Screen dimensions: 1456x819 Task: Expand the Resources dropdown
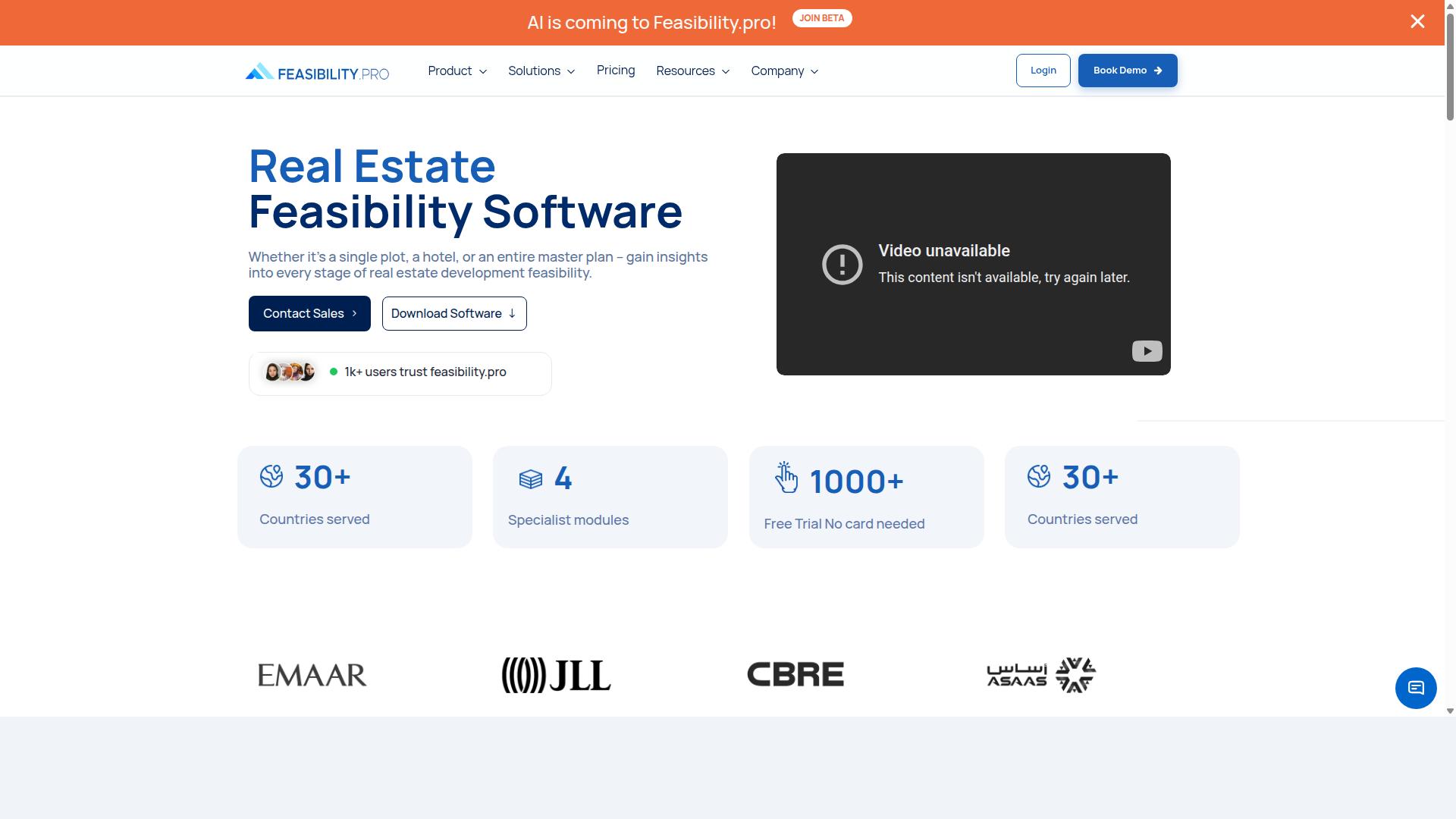click(693, 71)
